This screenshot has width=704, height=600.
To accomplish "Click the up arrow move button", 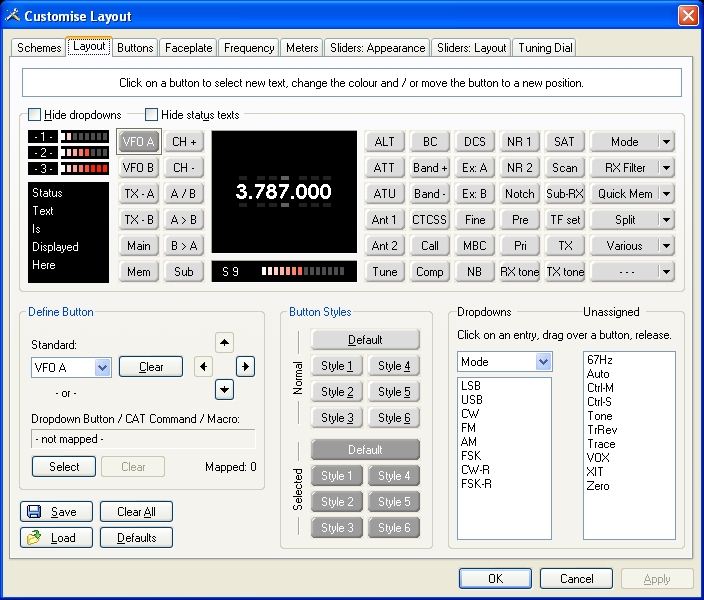I will point(224,343).
